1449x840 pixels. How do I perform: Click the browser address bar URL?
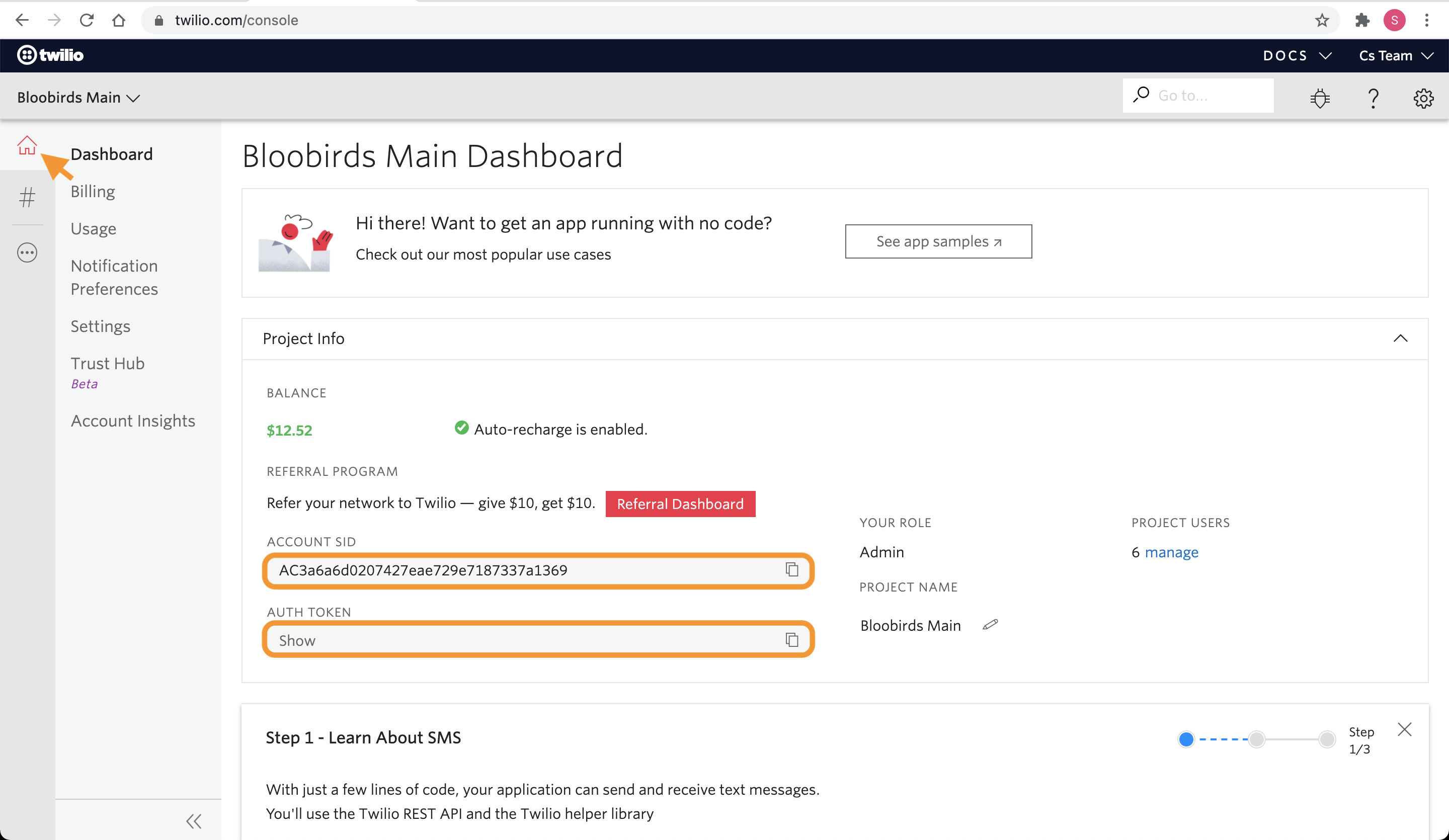(x=236, y=21)
